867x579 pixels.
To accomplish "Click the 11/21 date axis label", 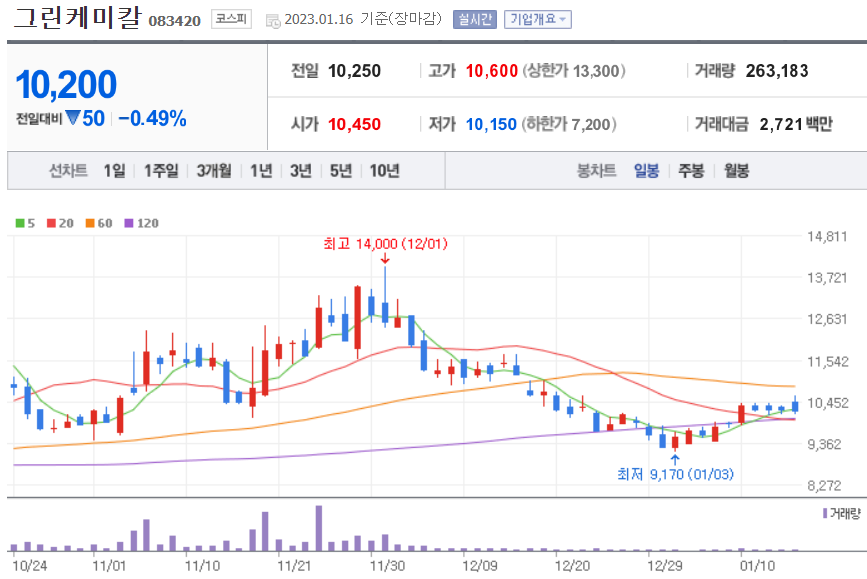I will pyautogui.click(x=294, y=566).
